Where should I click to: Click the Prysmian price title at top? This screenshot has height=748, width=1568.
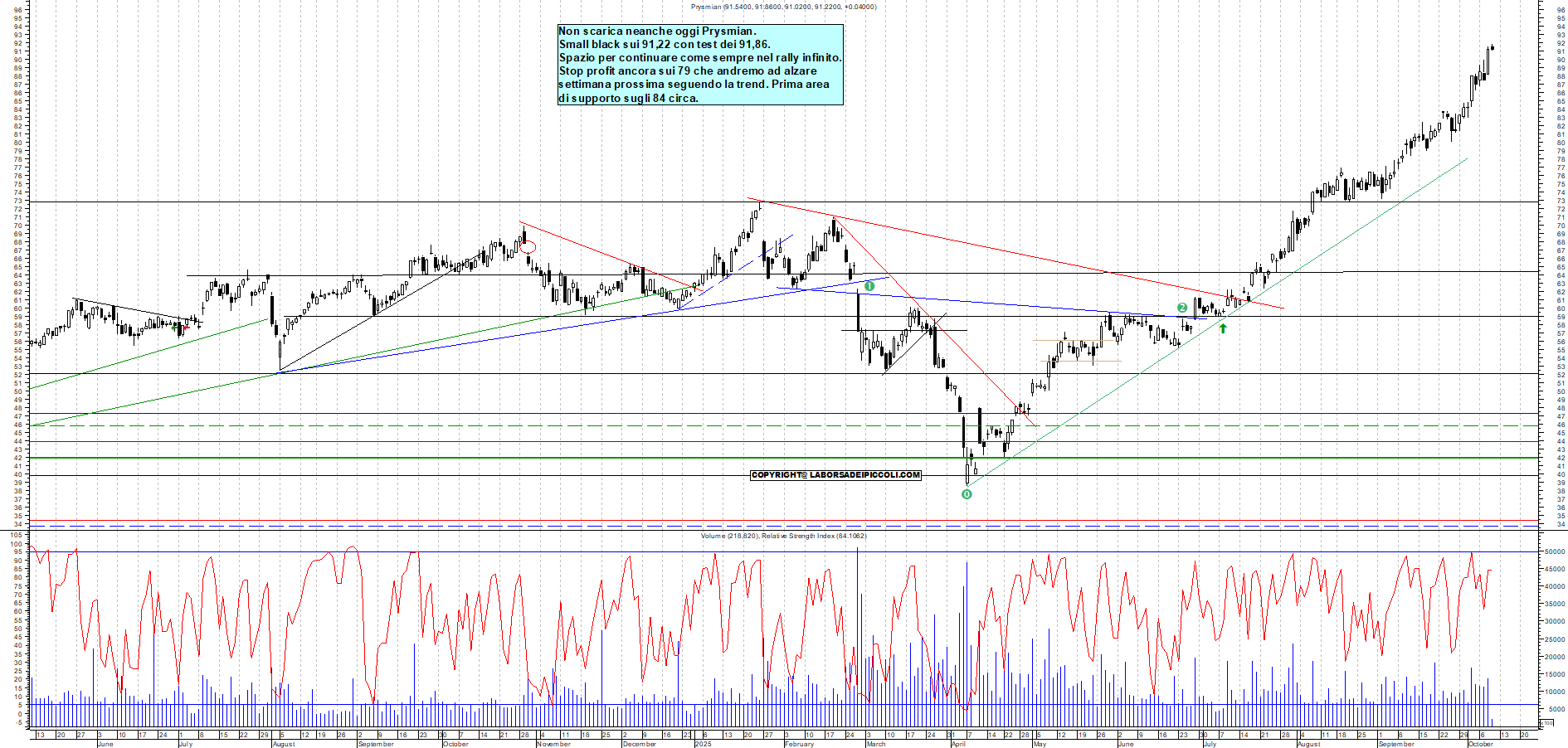[783, 7]
